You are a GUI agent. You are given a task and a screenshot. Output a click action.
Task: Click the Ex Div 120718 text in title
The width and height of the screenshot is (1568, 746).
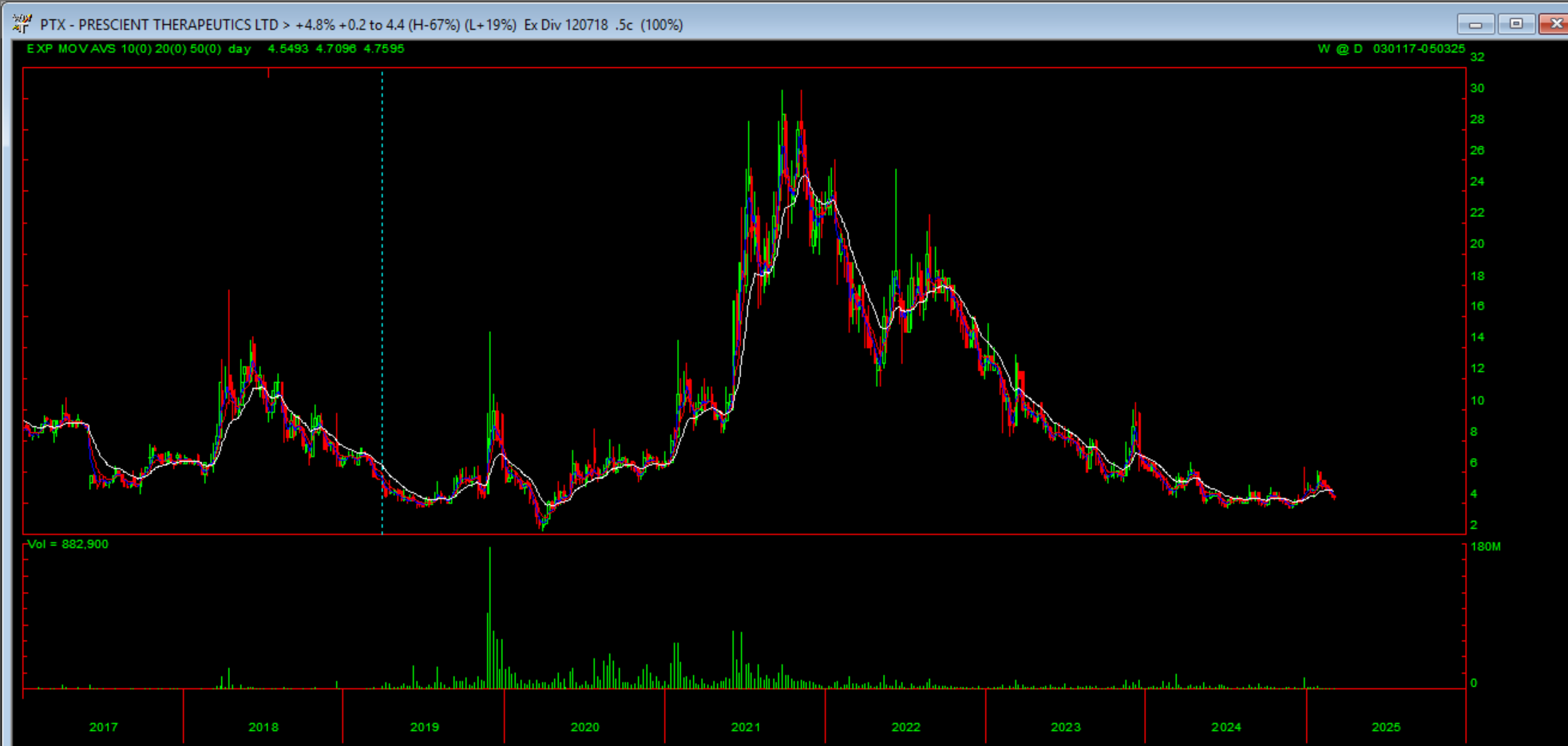click(565, 25)
